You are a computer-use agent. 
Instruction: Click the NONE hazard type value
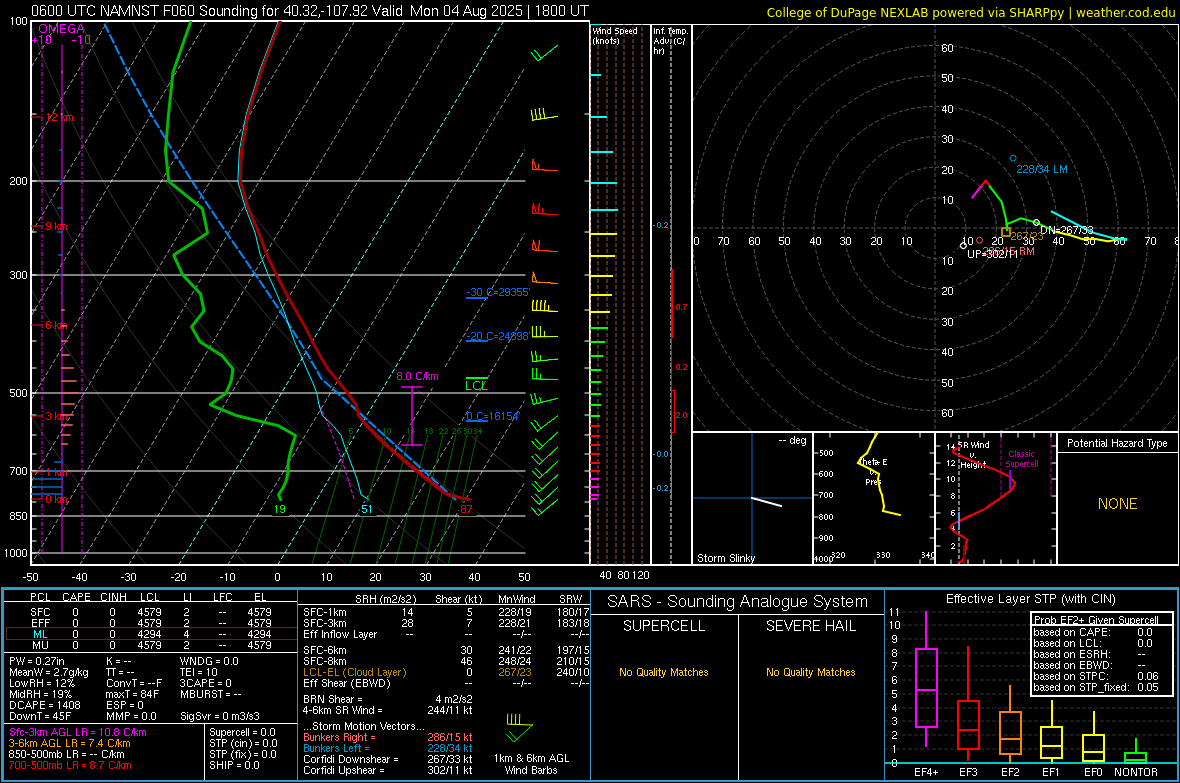coord(1118,504)
